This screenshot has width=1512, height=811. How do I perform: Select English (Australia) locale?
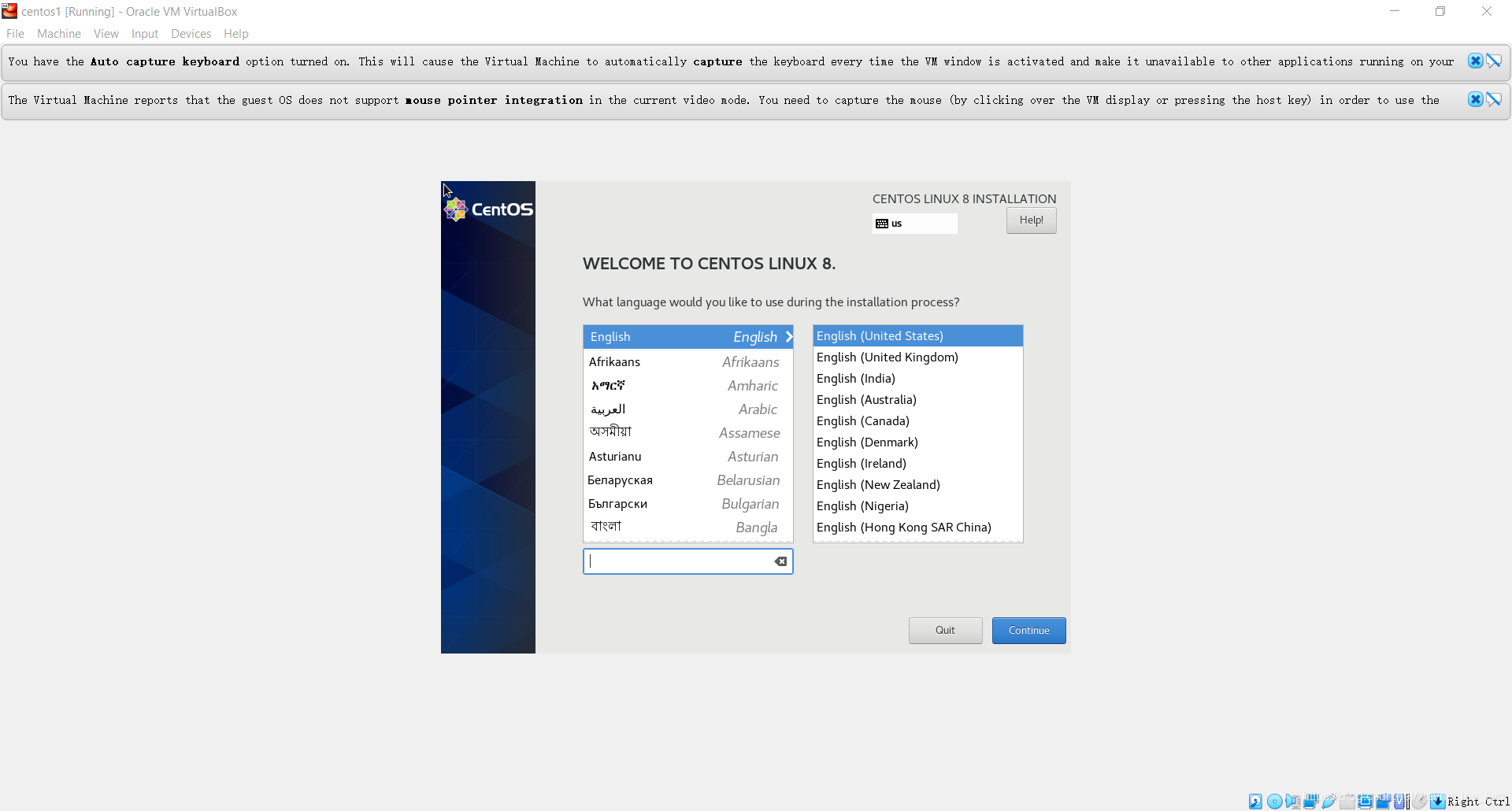coord(917,400)
